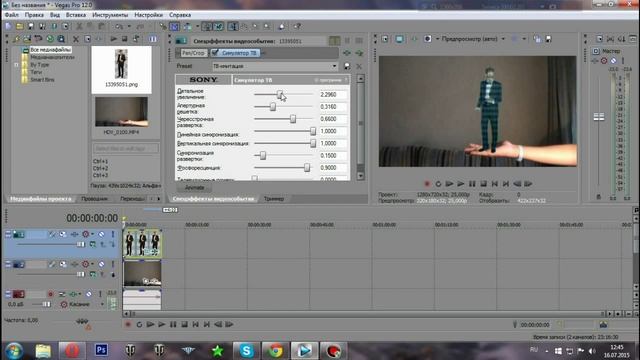This screenshot has height=360, width=640.
Task: Toggle the Симулятор ТВ effect checkbox
Action: (x=215, y=53)
